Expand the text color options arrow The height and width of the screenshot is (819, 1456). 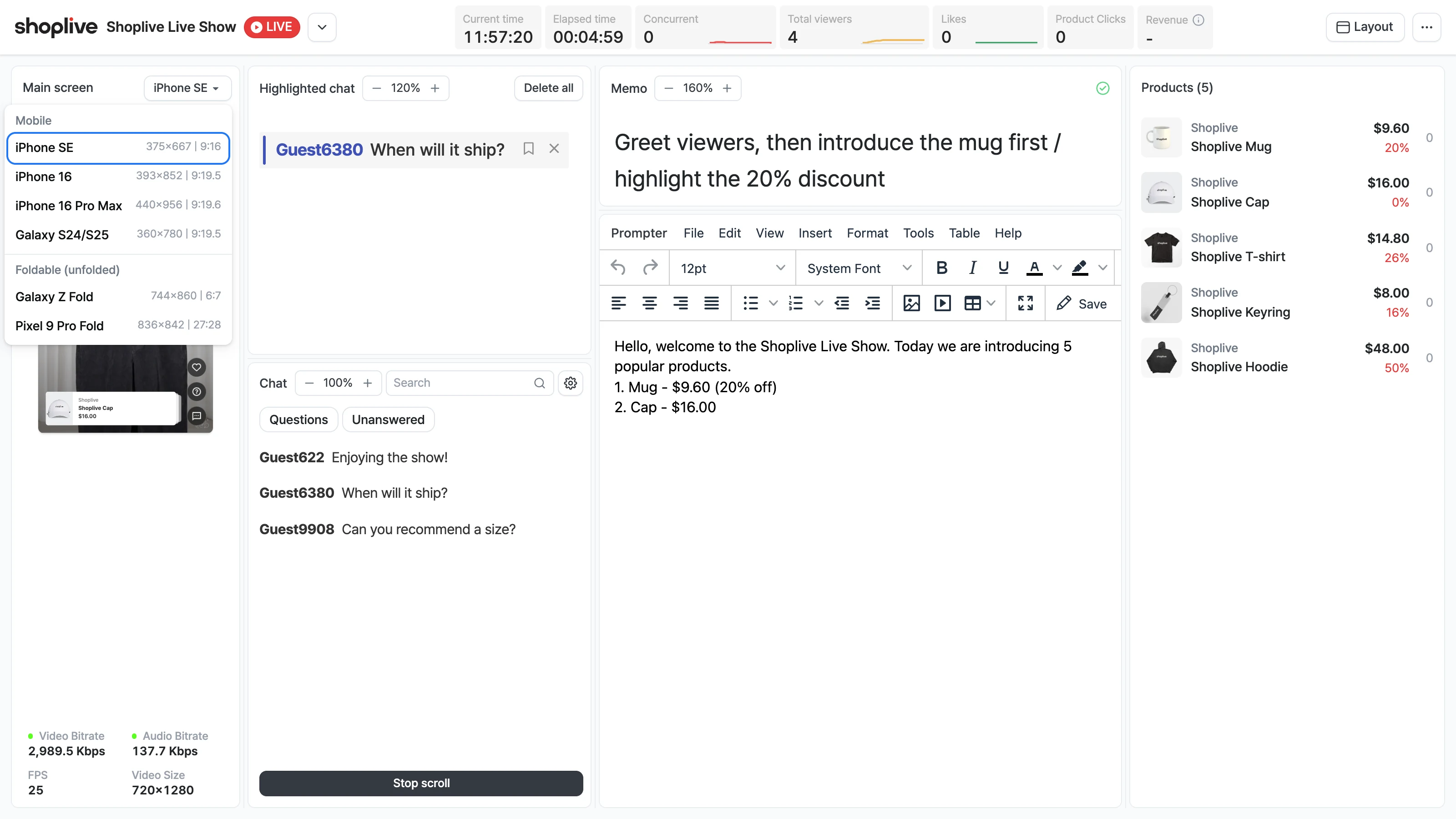pyautogui.click(x=1057, y=268)
